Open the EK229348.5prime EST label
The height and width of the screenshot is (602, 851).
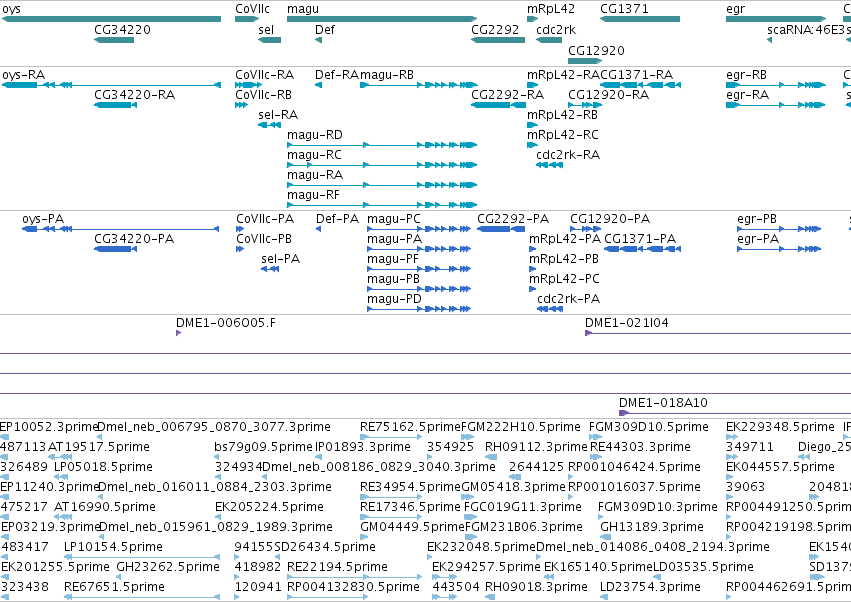click(x=780, y=427)
